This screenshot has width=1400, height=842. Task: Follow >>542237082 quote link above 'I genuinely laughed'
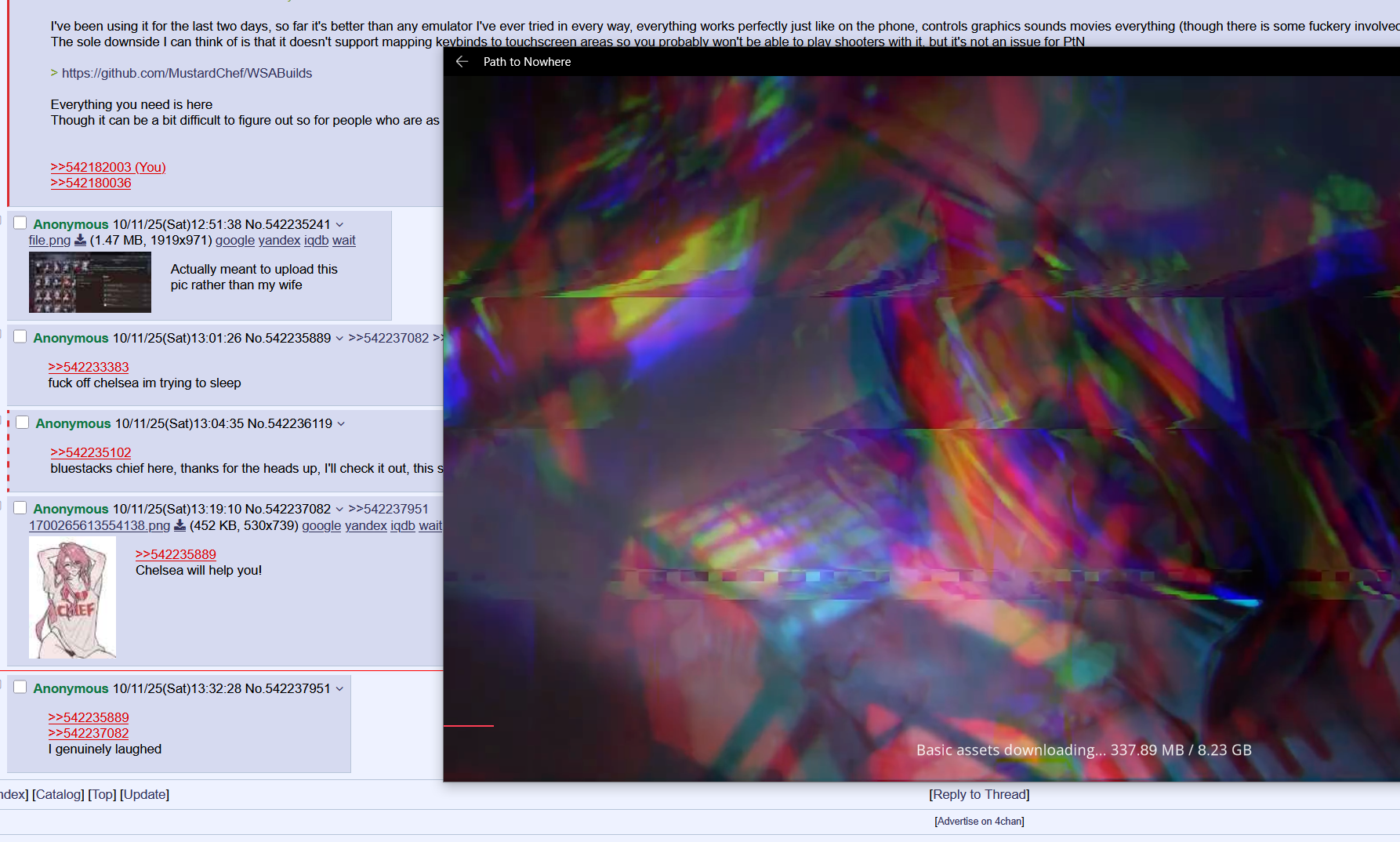click(x=89, y=733)
